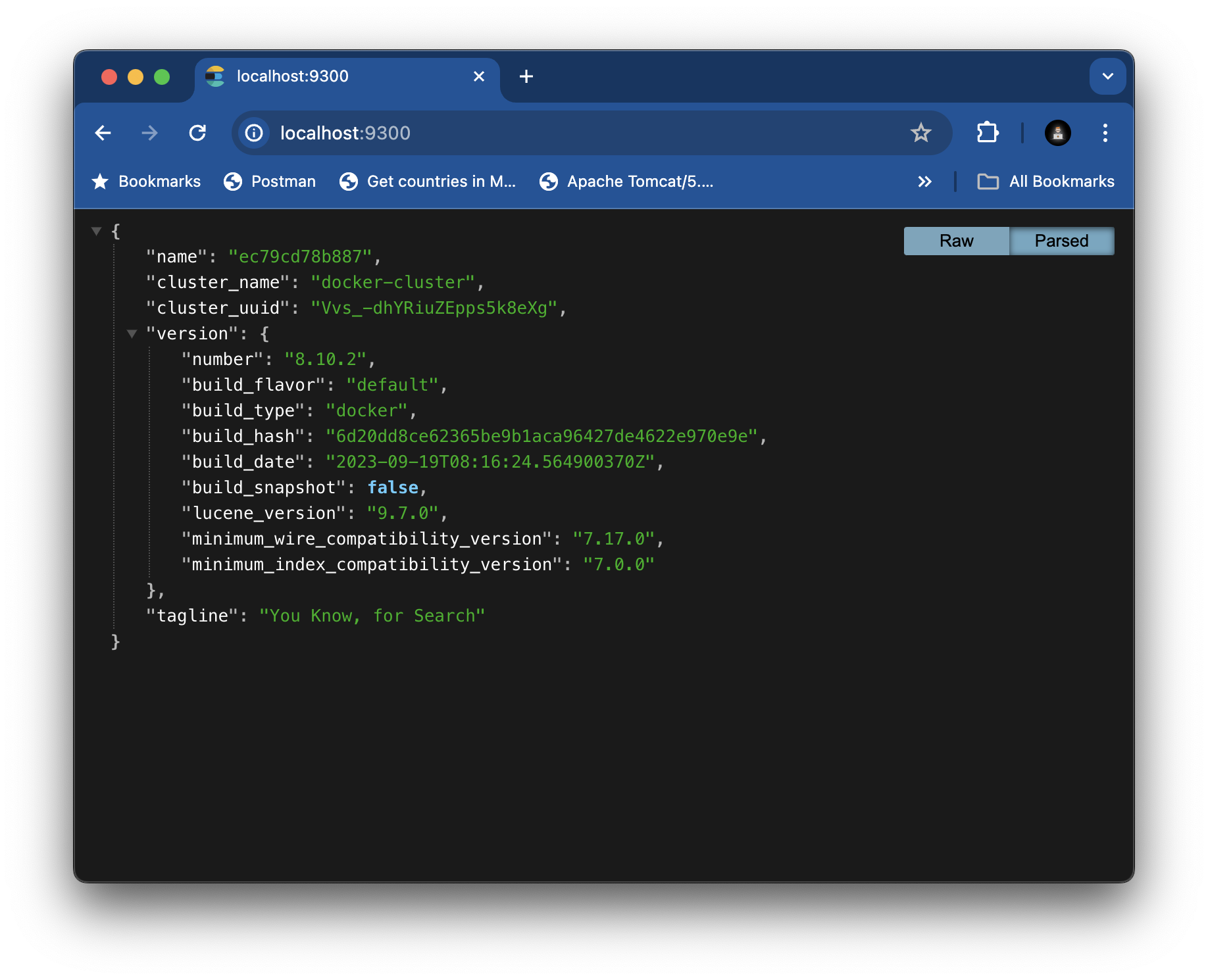
Task: Click the false build_snapshot value
Action: point(393,487)
